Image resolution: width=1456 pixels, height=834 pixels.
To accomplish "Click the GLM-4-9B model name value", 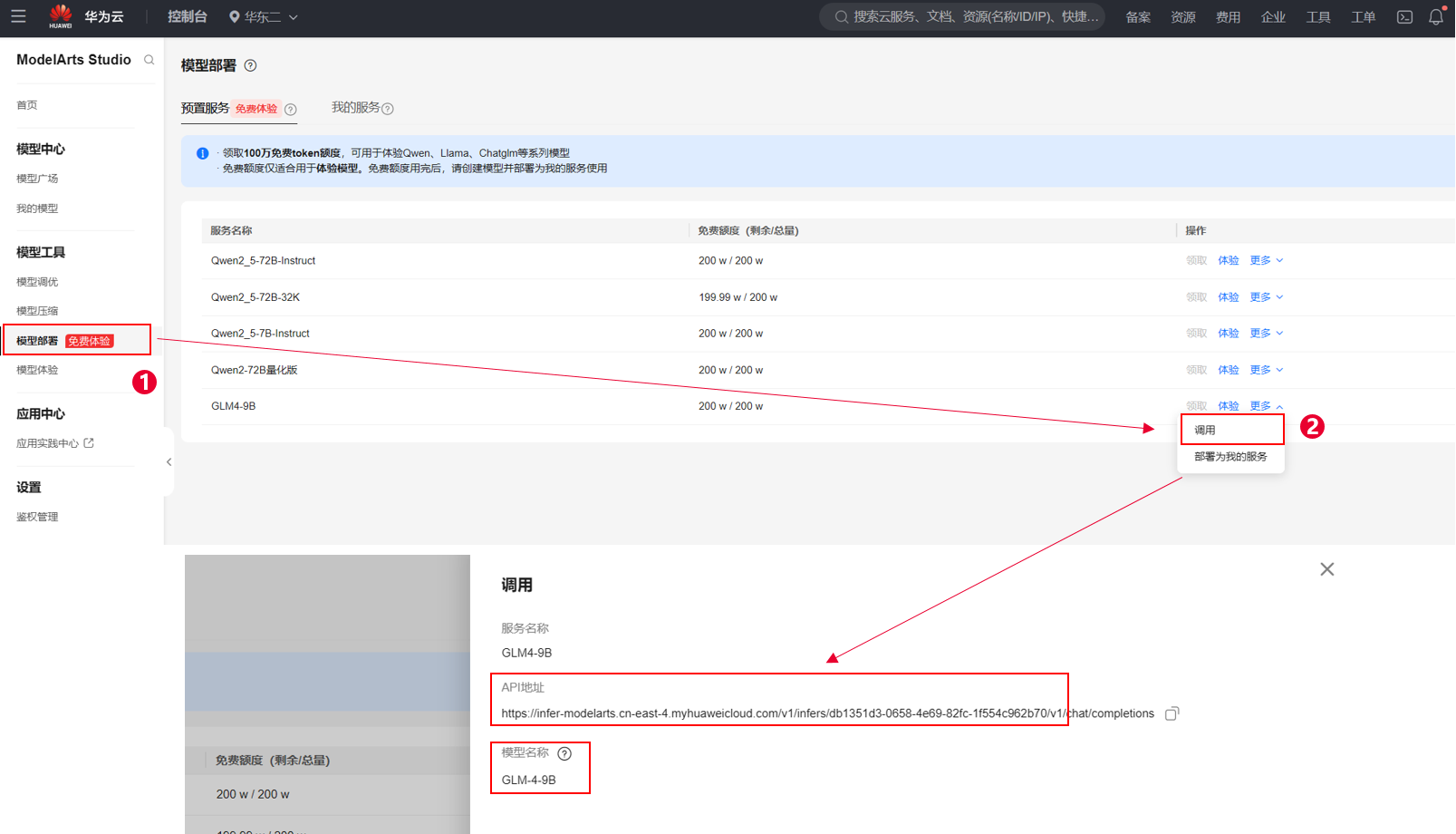I will 529,780.
